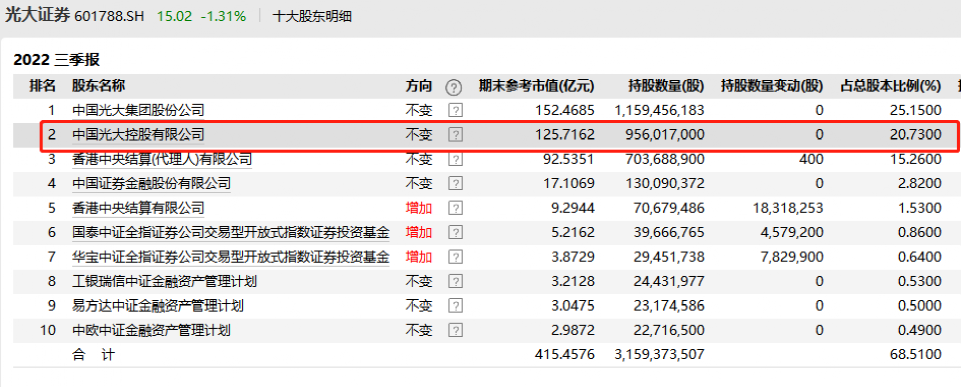Viewport: 961px width, 387px height.
Task: Click question mark icon in 中欧中证金融 row
Action: point(455,331)
